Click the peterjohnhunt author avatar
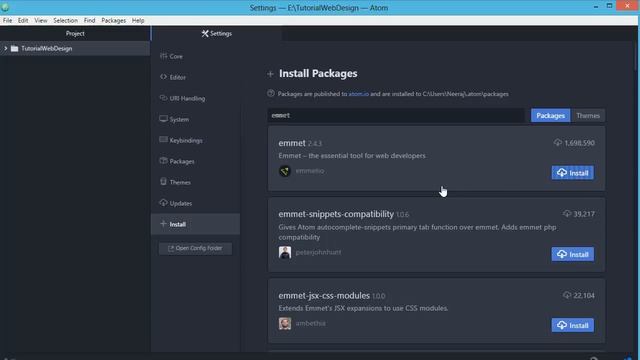640x360 pixels. (x=285, y=252)
